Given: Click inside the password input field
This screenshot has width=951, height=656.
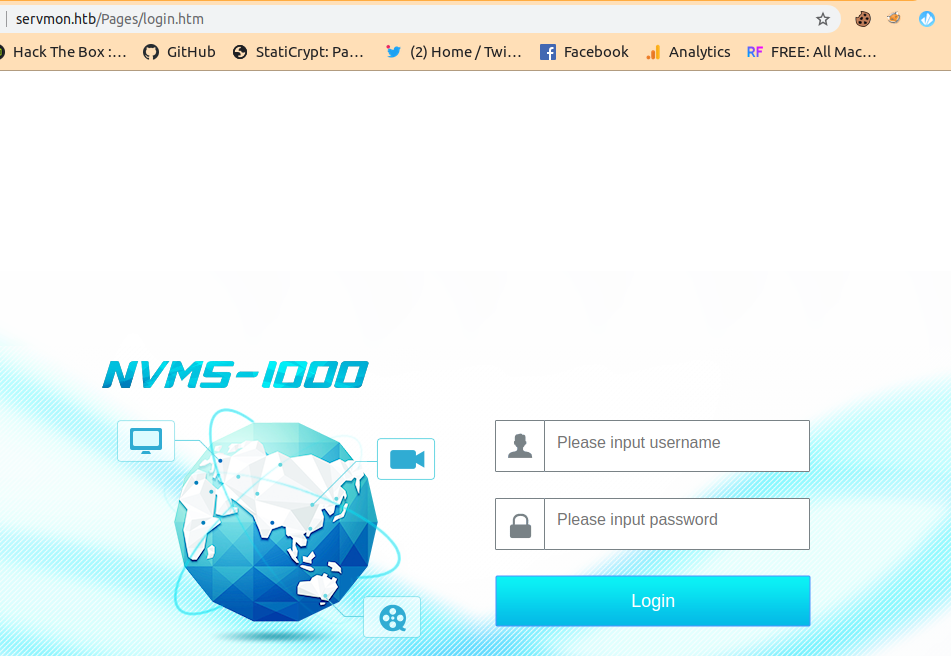Looking at the screenshot, I should (677, 524).
